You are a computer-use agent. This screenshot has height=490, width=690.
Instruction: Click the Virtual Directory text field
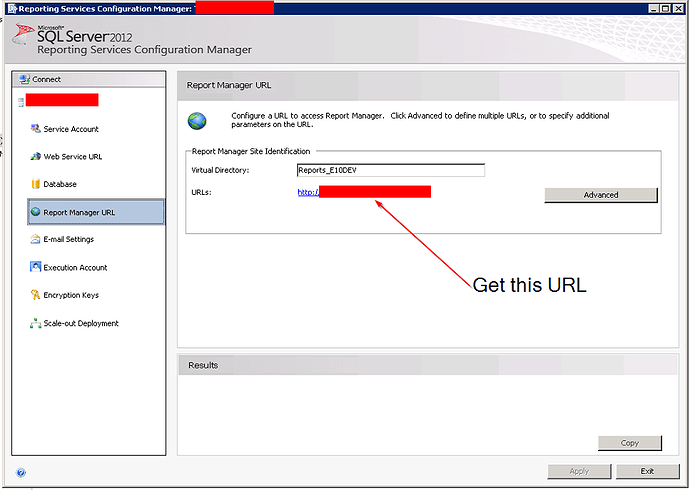[x=391, y=170]
